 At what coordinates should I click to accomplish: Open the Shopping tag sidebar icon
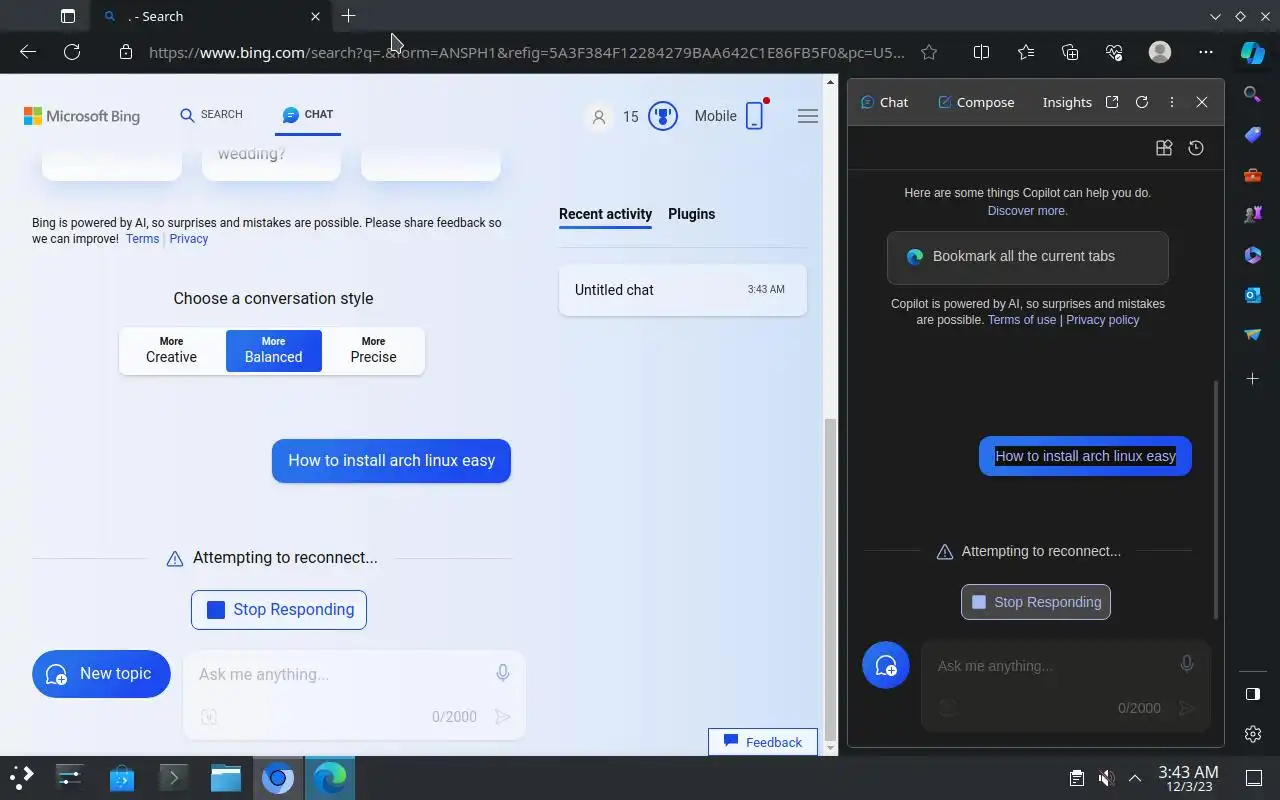(1252, 135)
